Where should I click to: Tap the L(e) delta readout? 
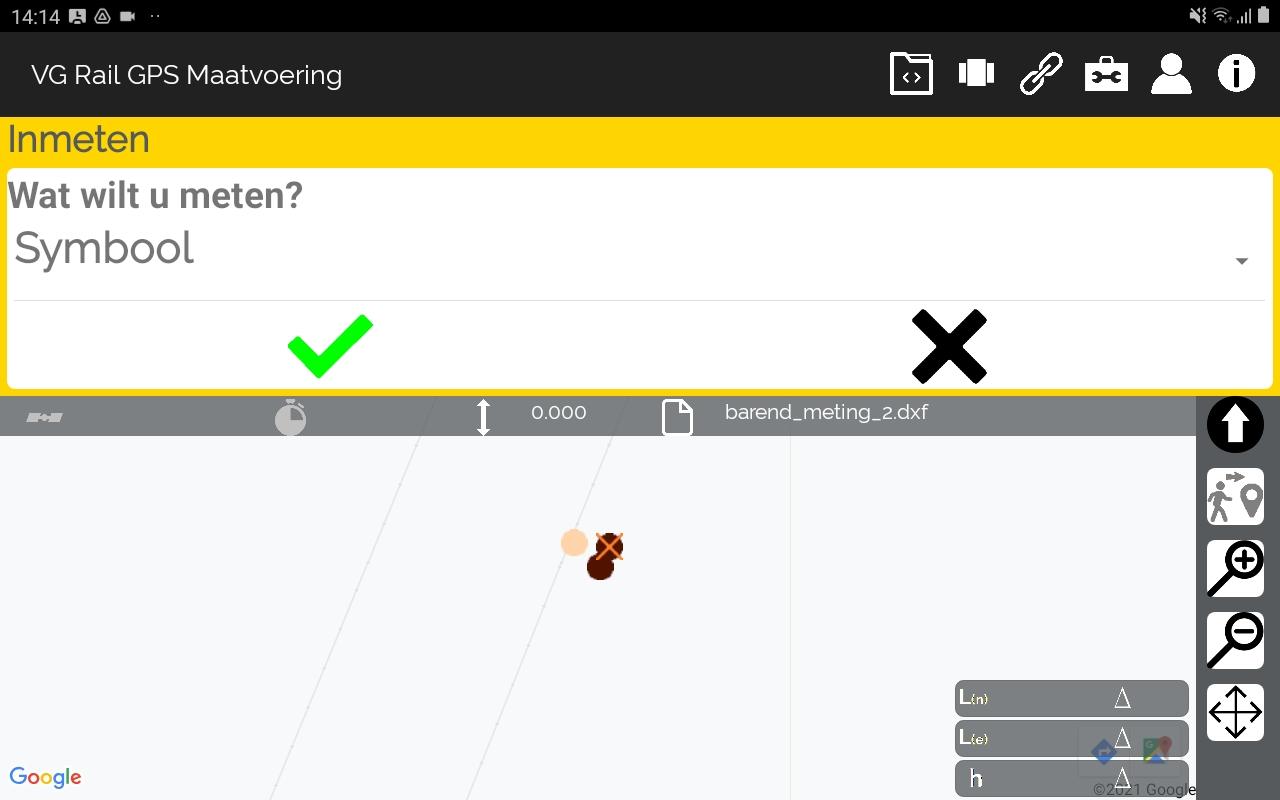pos(1072,738)
